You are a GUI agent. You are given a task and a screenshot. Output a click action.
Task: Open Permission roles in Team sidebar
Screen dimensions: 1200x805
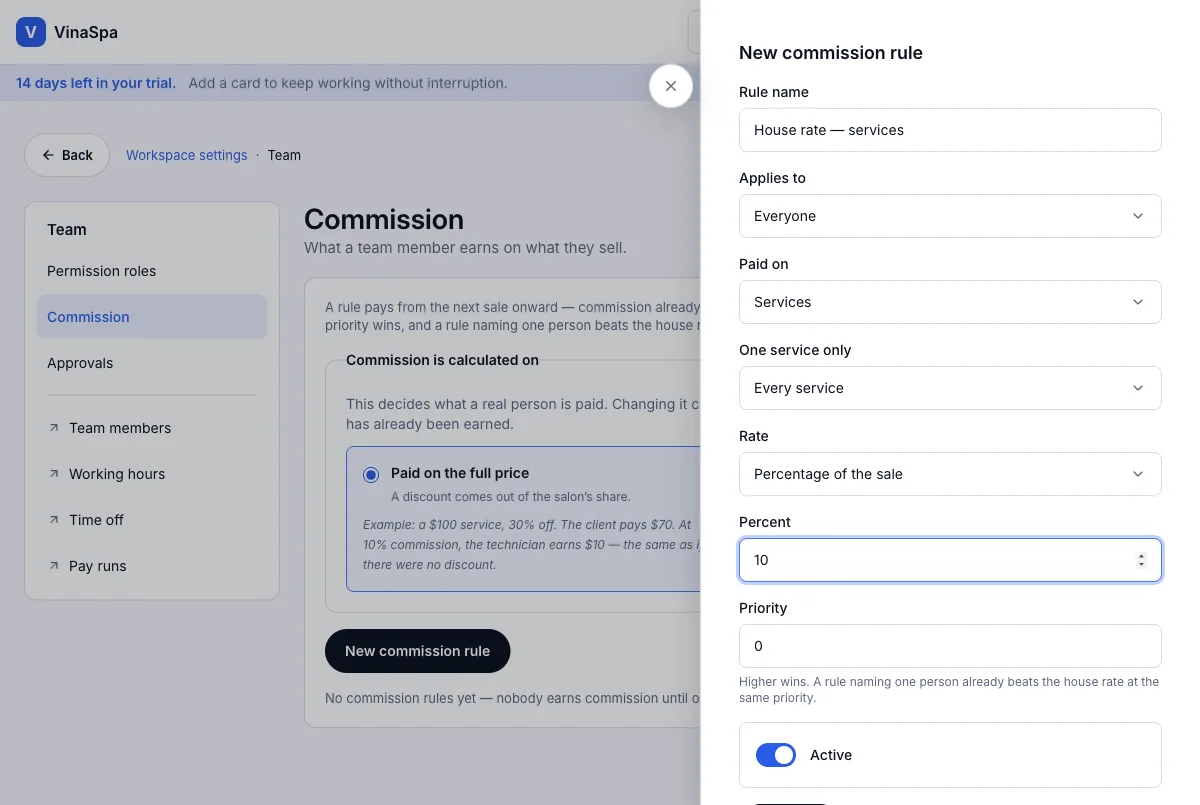152,271
